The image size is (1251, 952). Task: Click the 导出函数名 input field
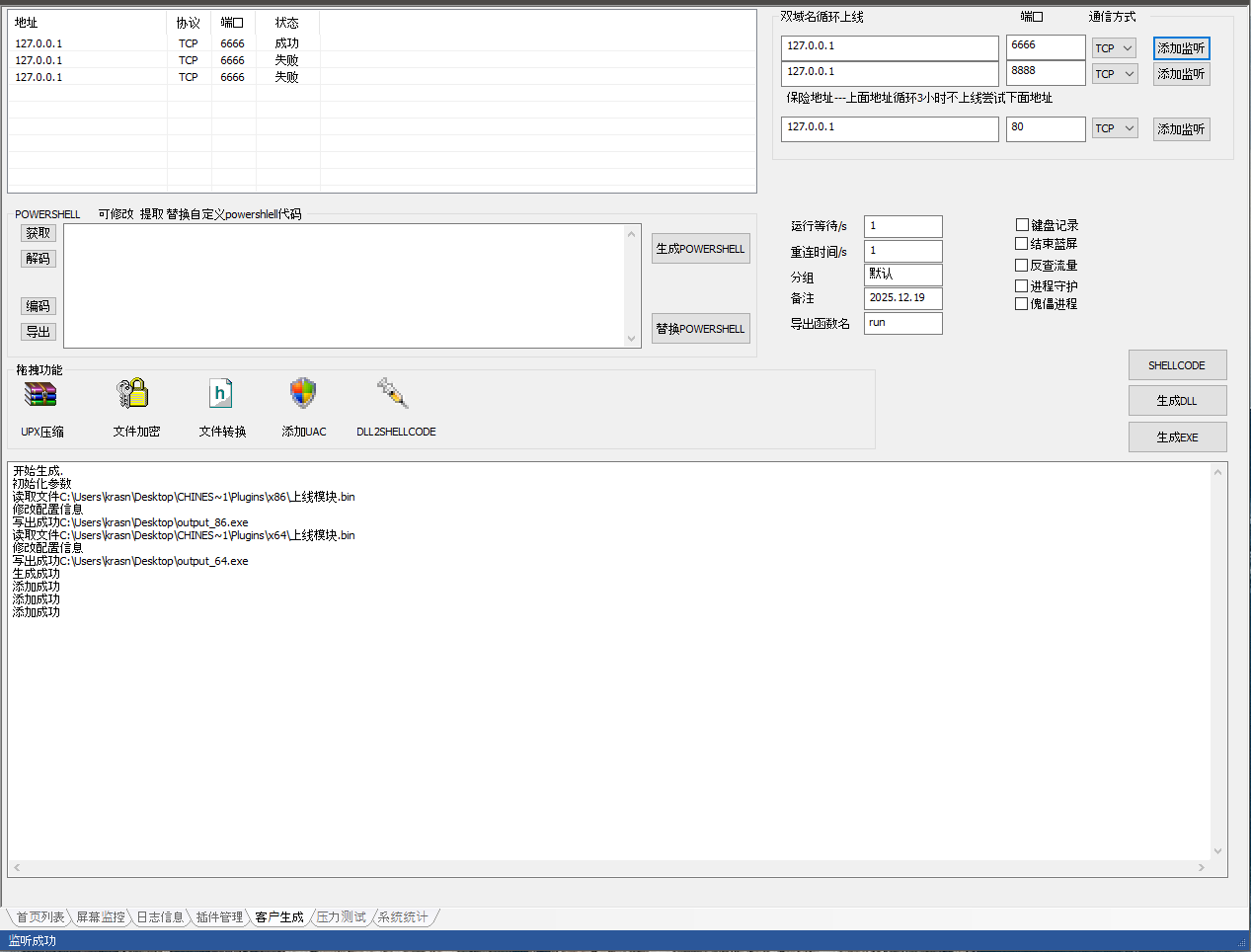click(x=902, y=323)
